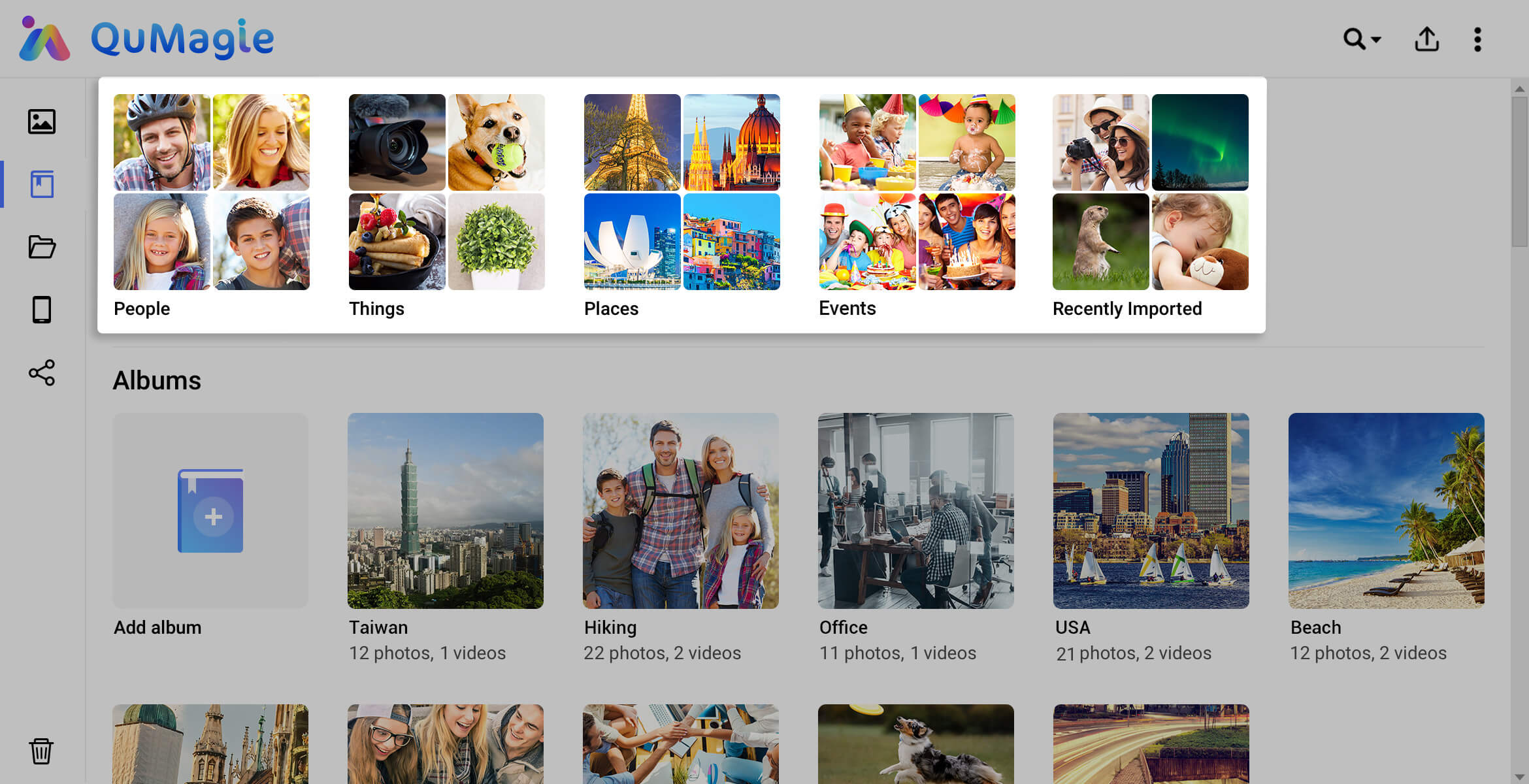Viewport: 1529px width, 784px height.
Task: Open the Taiwan album
Action: pyautogui.click(x=445, y=511)
